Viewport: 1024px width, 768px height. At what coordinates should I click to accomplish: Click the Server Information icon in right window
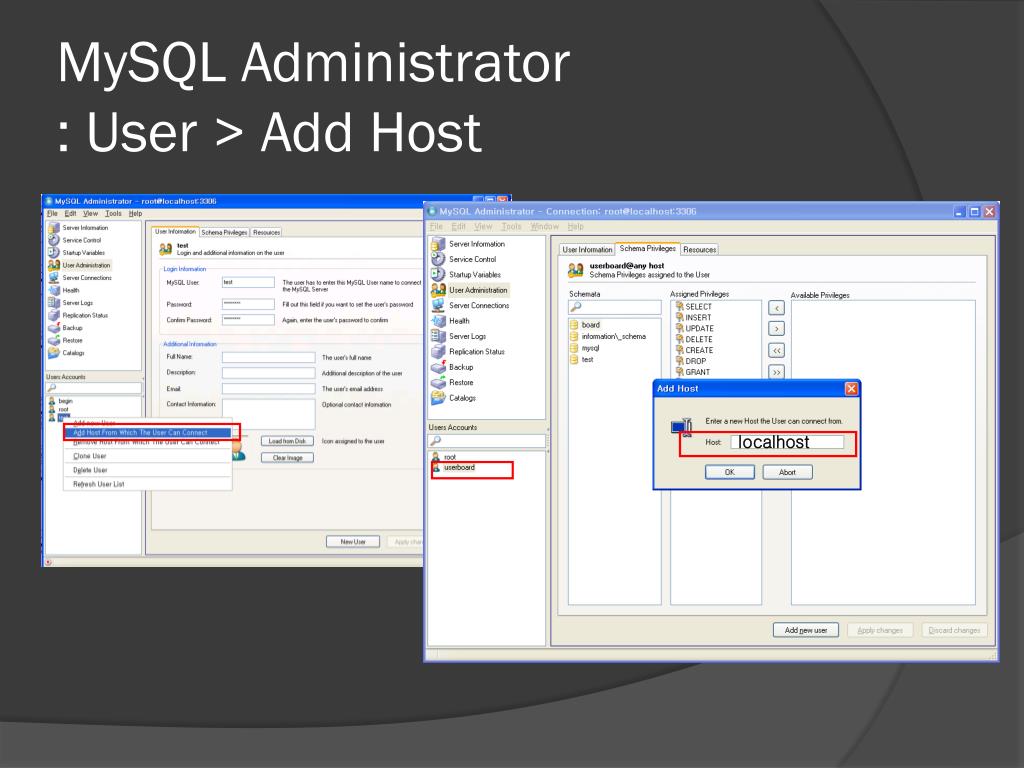(438, 244)
